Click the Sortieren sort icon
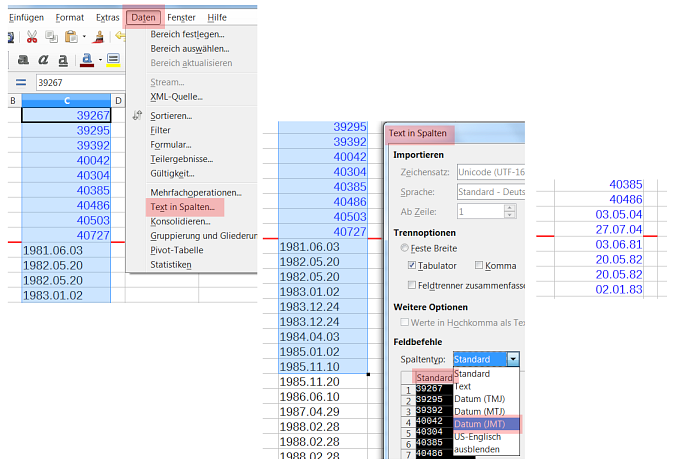The height and width of the screenshot is (468, 675). pos(137,115)
